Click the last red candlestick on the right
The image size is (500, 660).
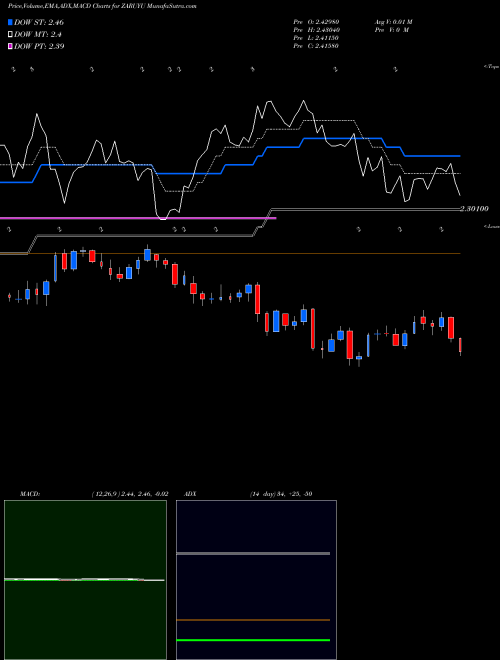460,346
